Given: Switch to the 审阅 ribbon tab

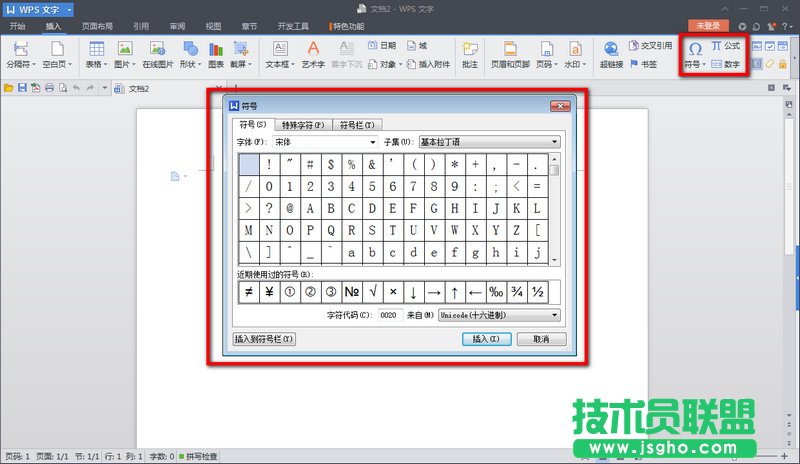Looking at the screenshot, I should tap(177, 26).
